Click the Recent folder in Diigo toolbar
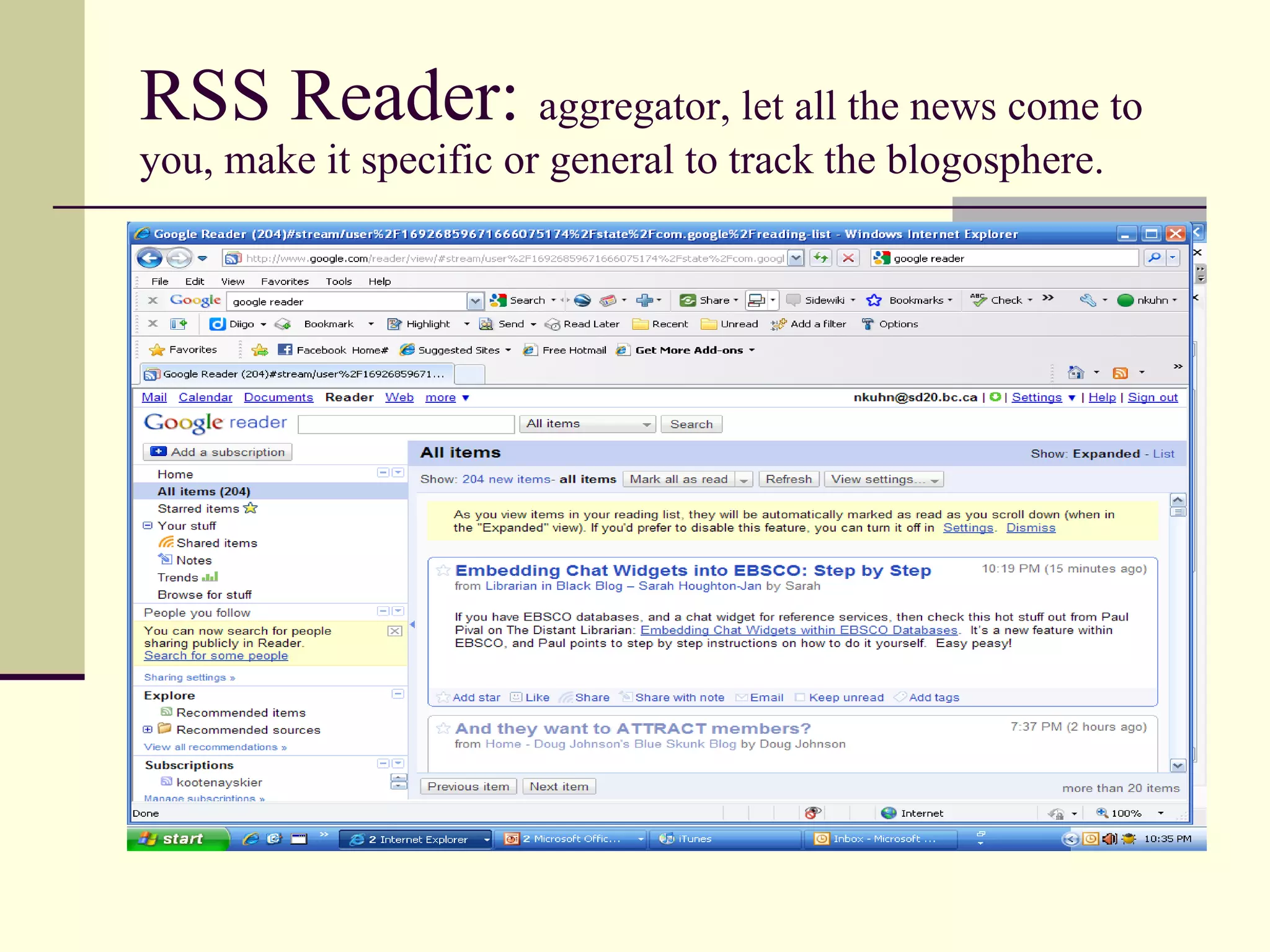This screenshot has width=1270, height=952. click(660, 324)
